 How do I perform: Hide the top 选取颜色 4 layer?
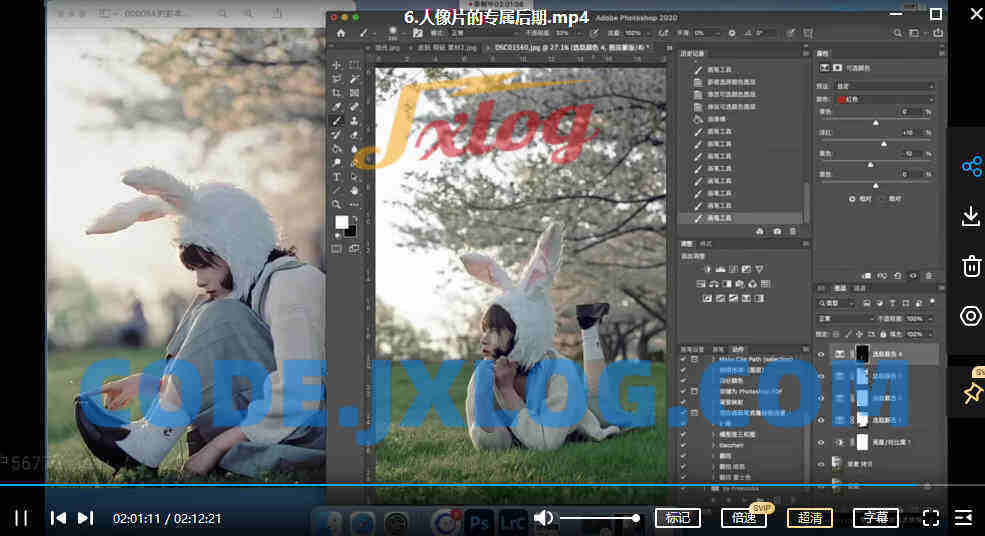click(821, 354)
